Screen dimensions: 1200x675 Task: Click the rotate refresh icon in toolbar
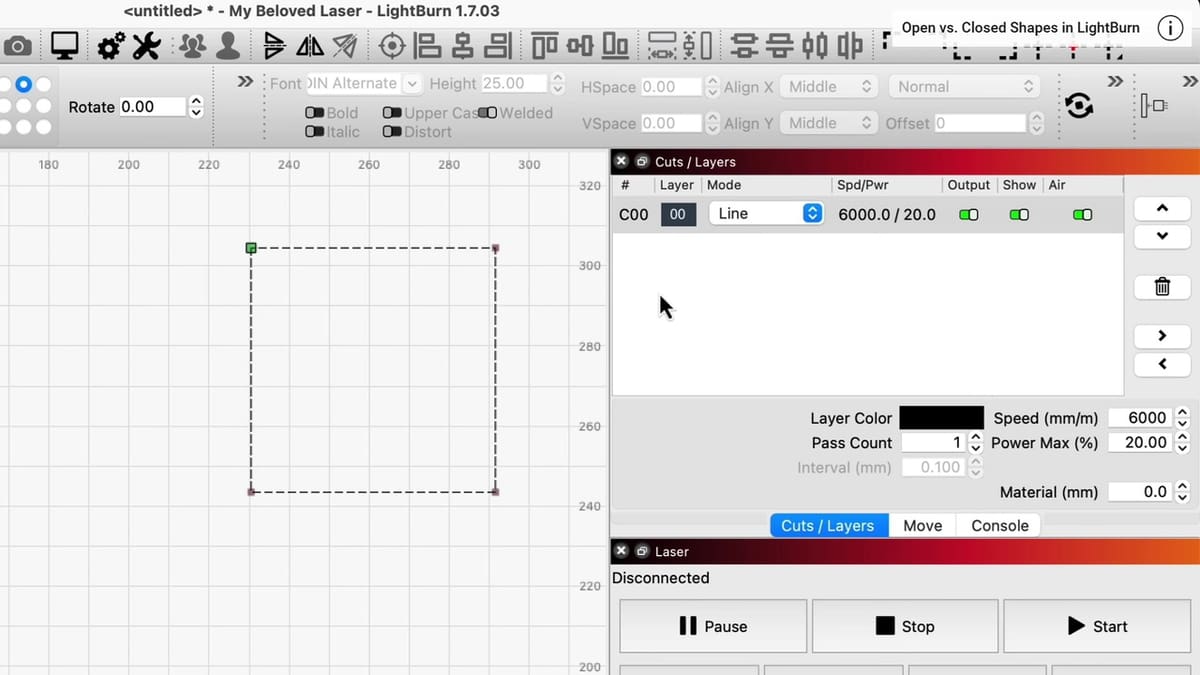[1078, 105]
